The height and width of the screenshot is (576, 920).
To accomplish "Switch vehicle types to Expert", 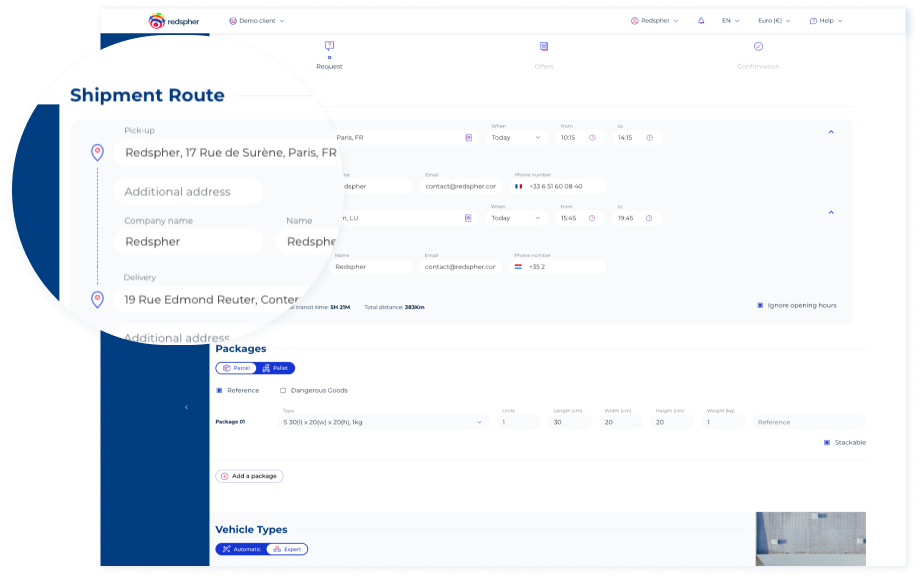I will point(287,550).
